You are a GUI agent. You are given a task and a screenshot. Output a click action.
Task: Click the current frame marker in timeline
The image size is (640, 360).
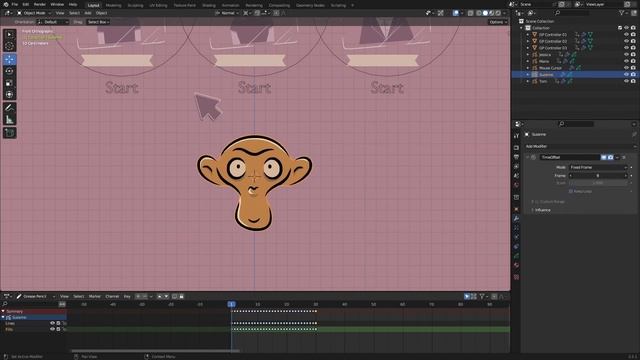(x=231, y=304)
